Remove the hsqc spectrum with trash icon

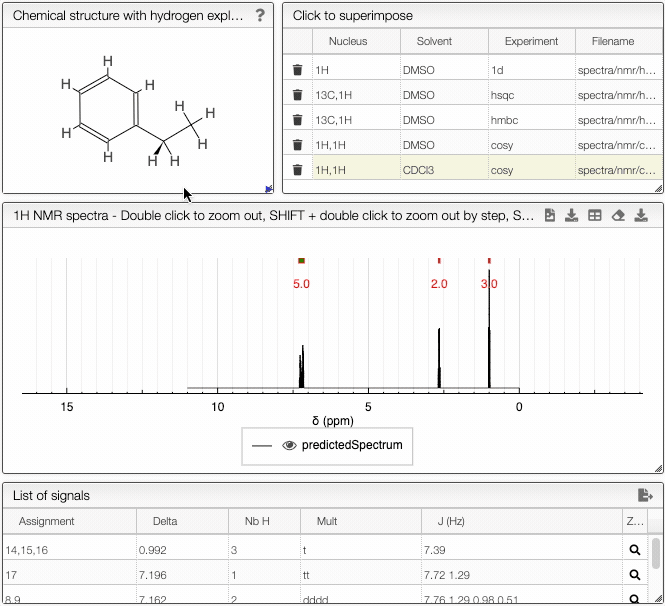pos(297,95)
